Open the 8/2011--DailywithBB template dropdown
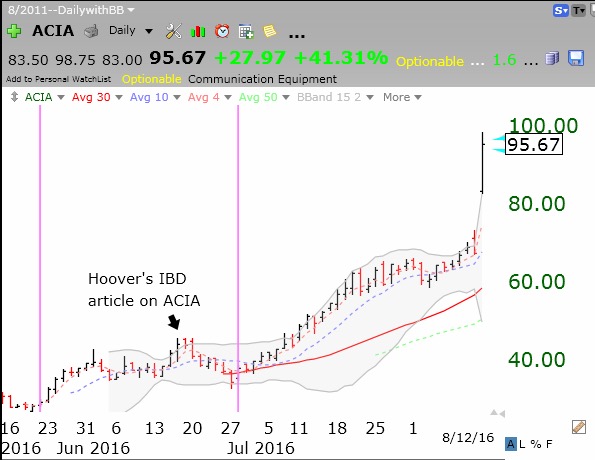Image resolution: width=595 pixels, height=460 pixels. coord(71,10)
